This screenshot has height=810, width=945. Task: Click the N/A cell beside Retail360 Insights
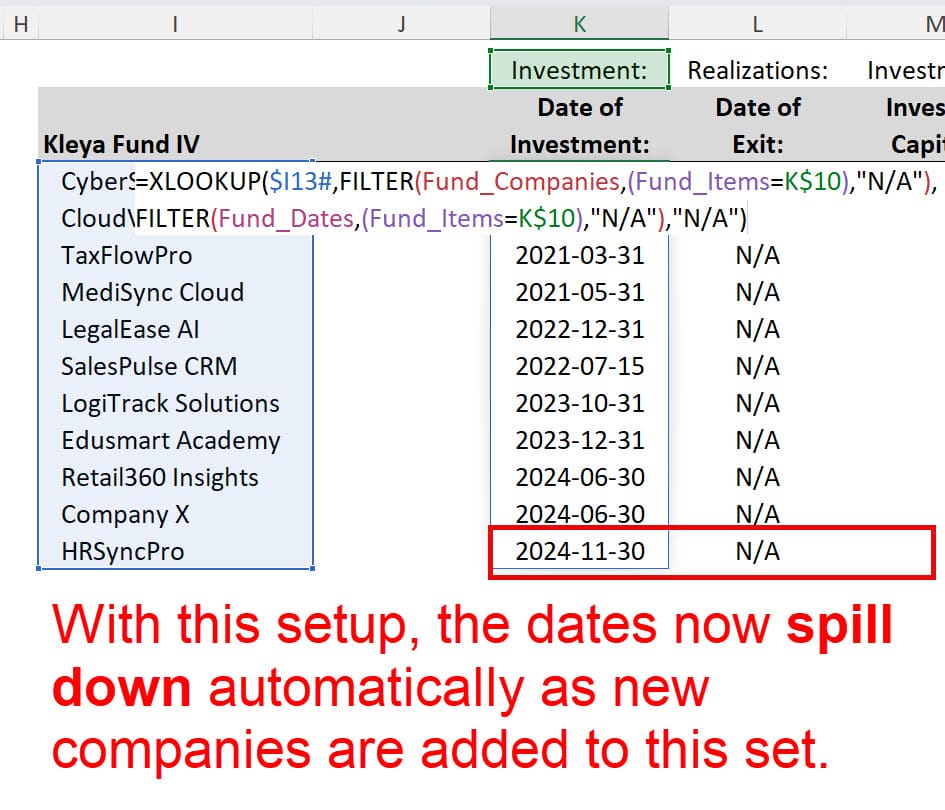pos(757,477)
